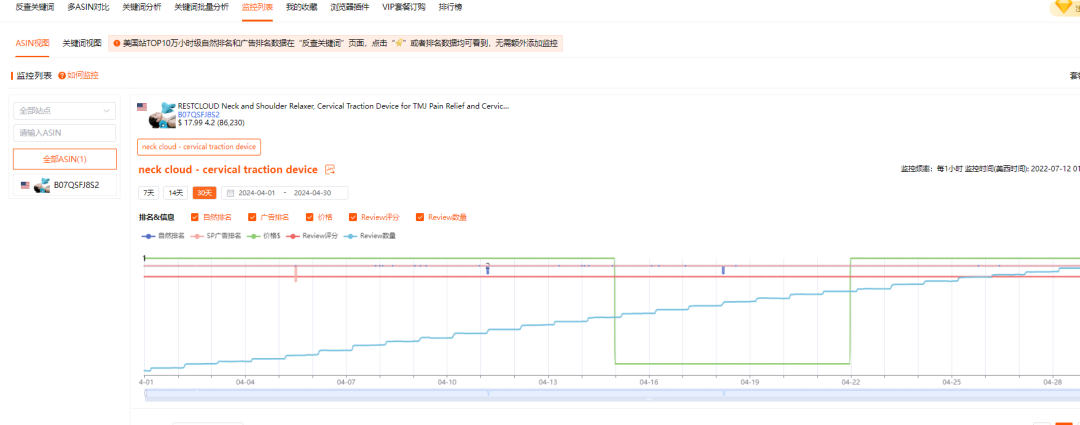1080x425 pixels.
Task: Toggle the Review数量 checkbox
Action: point(420,217)
